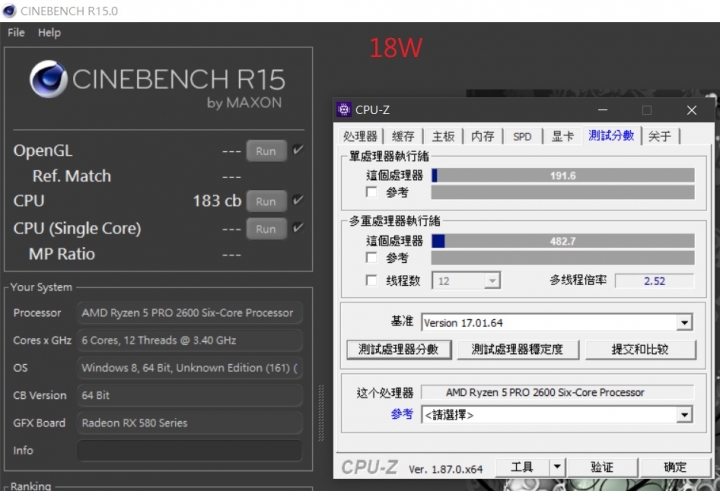
Task: Switch to the 缓存 cache tab
Action: pyautogui.click(x=403, y=136)
